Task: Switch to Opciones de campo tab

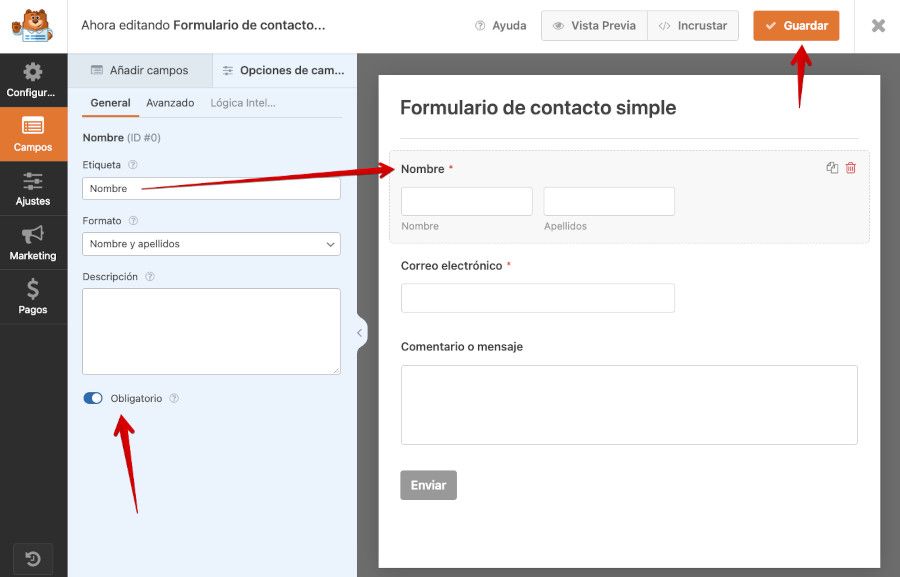Action: pos(285,70)
